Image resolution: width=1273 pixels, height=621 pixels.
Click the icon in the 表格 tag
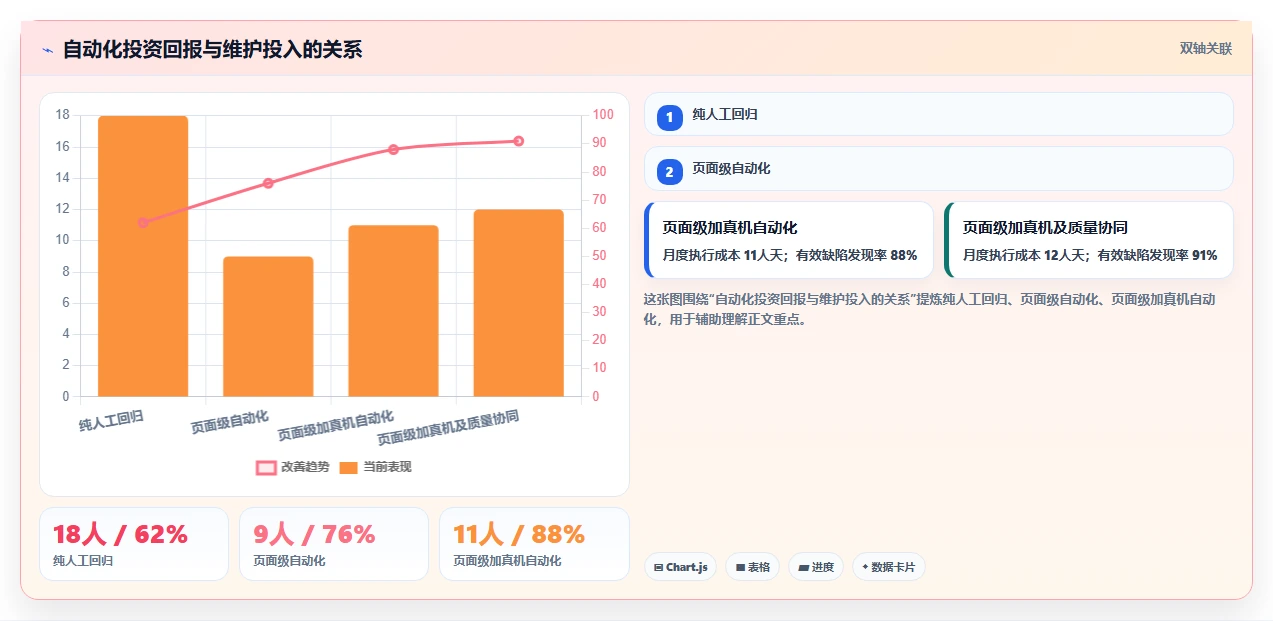coord(740,567)
